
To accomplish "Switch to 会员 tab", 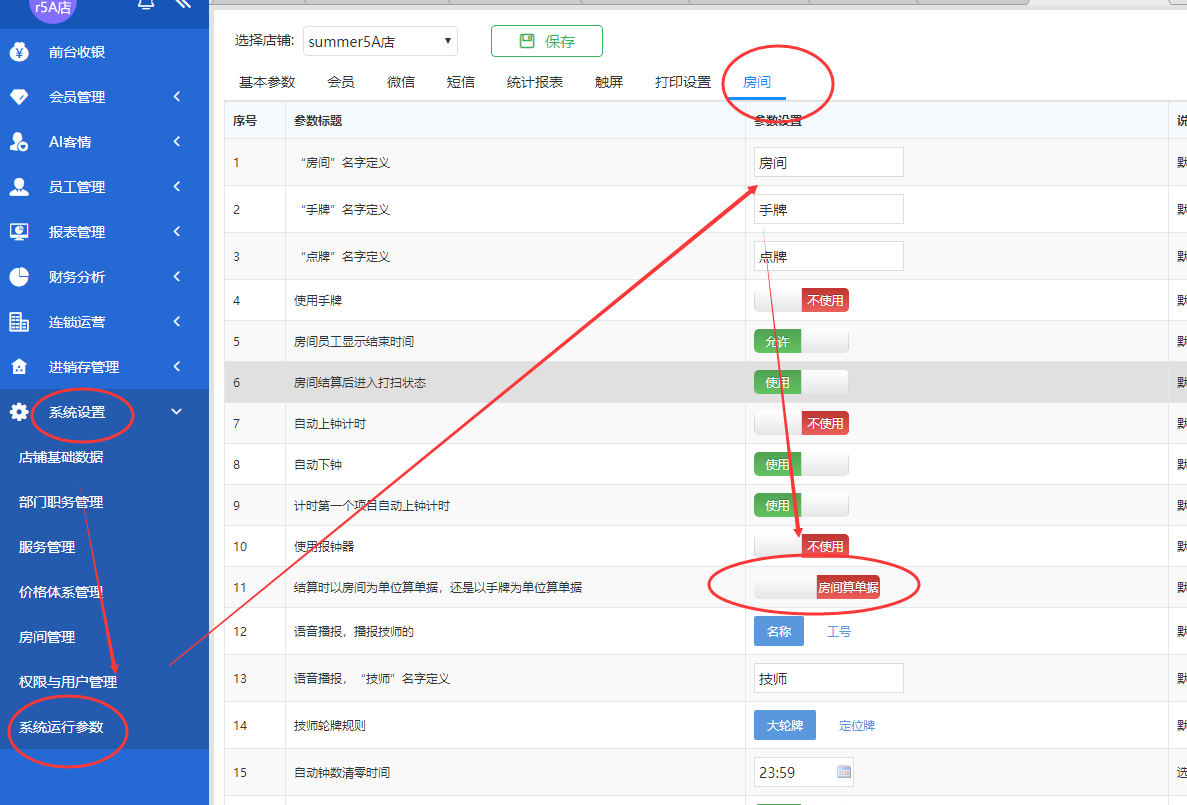I will pyautogui.click(x=341, y=82).
